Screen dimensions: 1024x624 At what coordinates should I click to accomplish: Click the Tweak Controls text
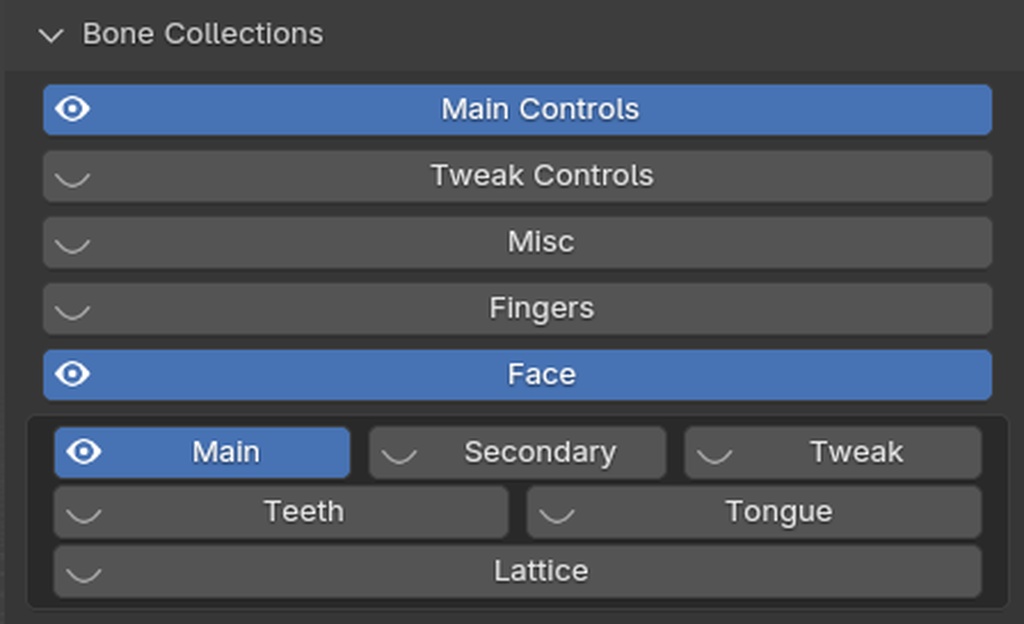pos(541,176)
